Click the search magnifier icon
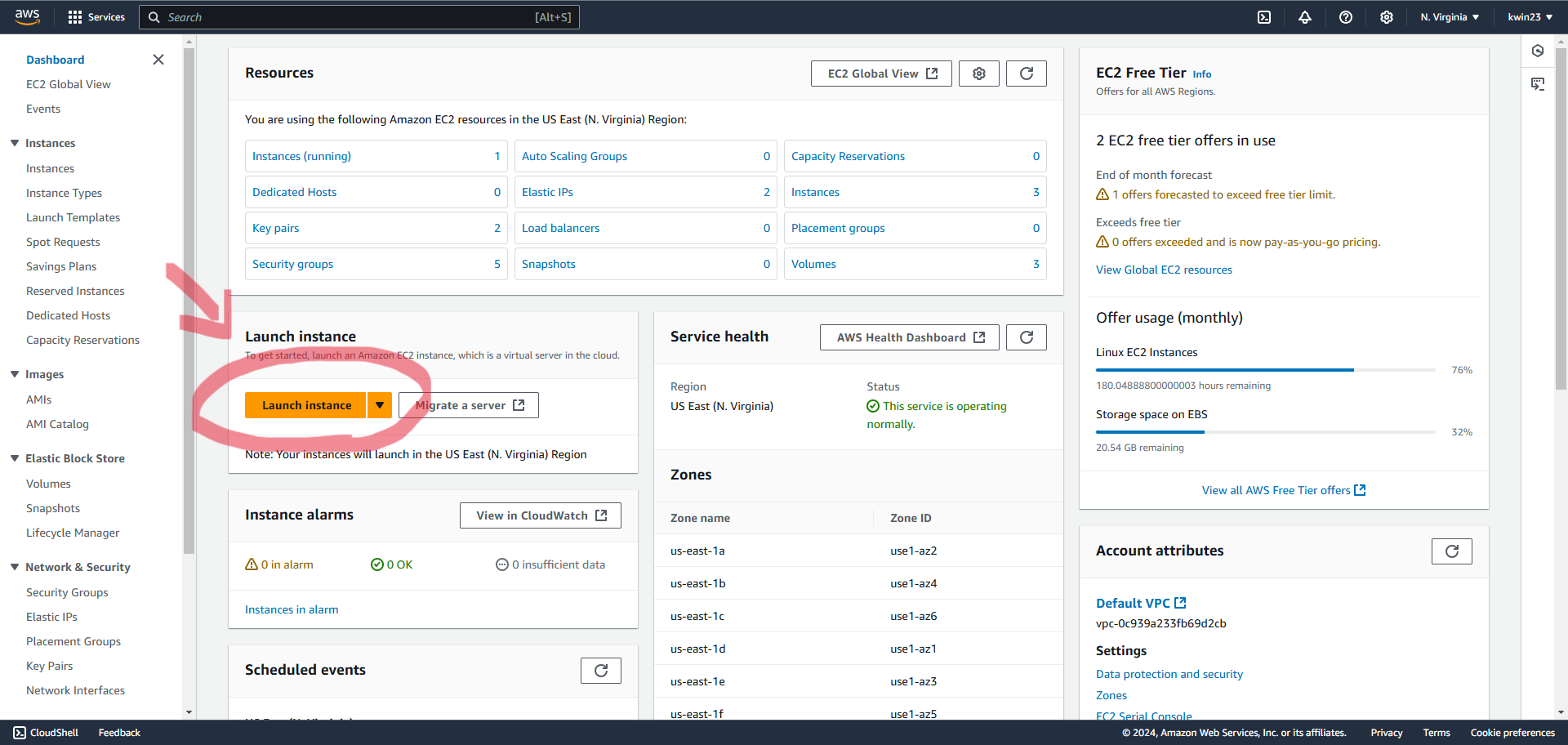Viewport: 1568px width, 745px height. tap(154, 17)
